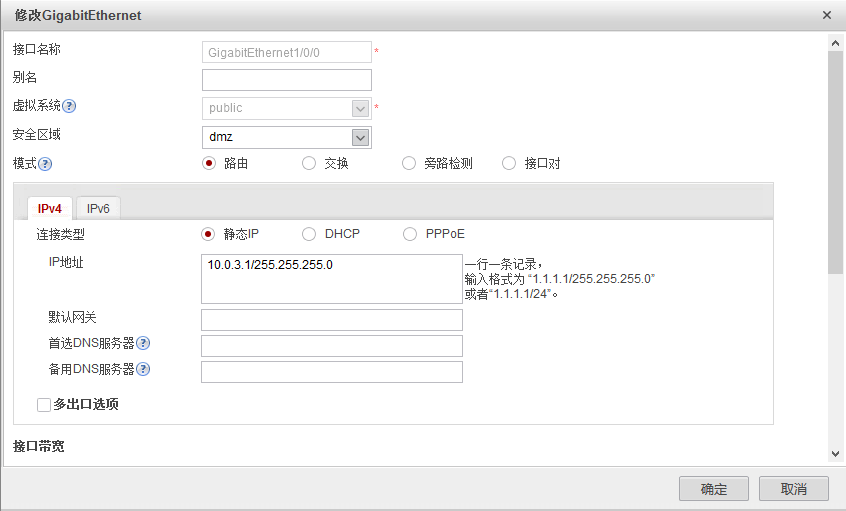Click the 确定 button
The width and height of the screenshot is (846, 511).
coord(713,489)
